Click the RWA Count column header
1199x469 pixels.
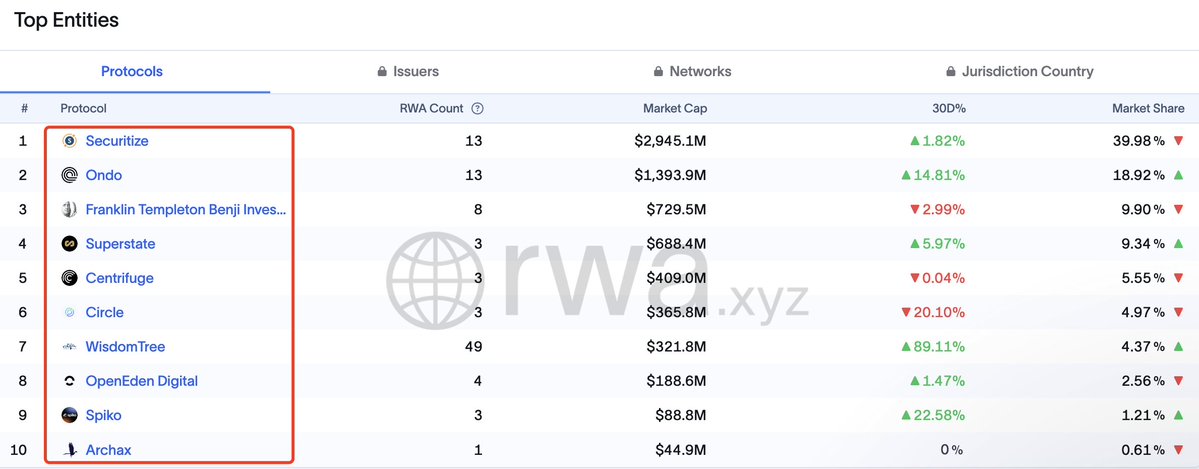[432, 109]
